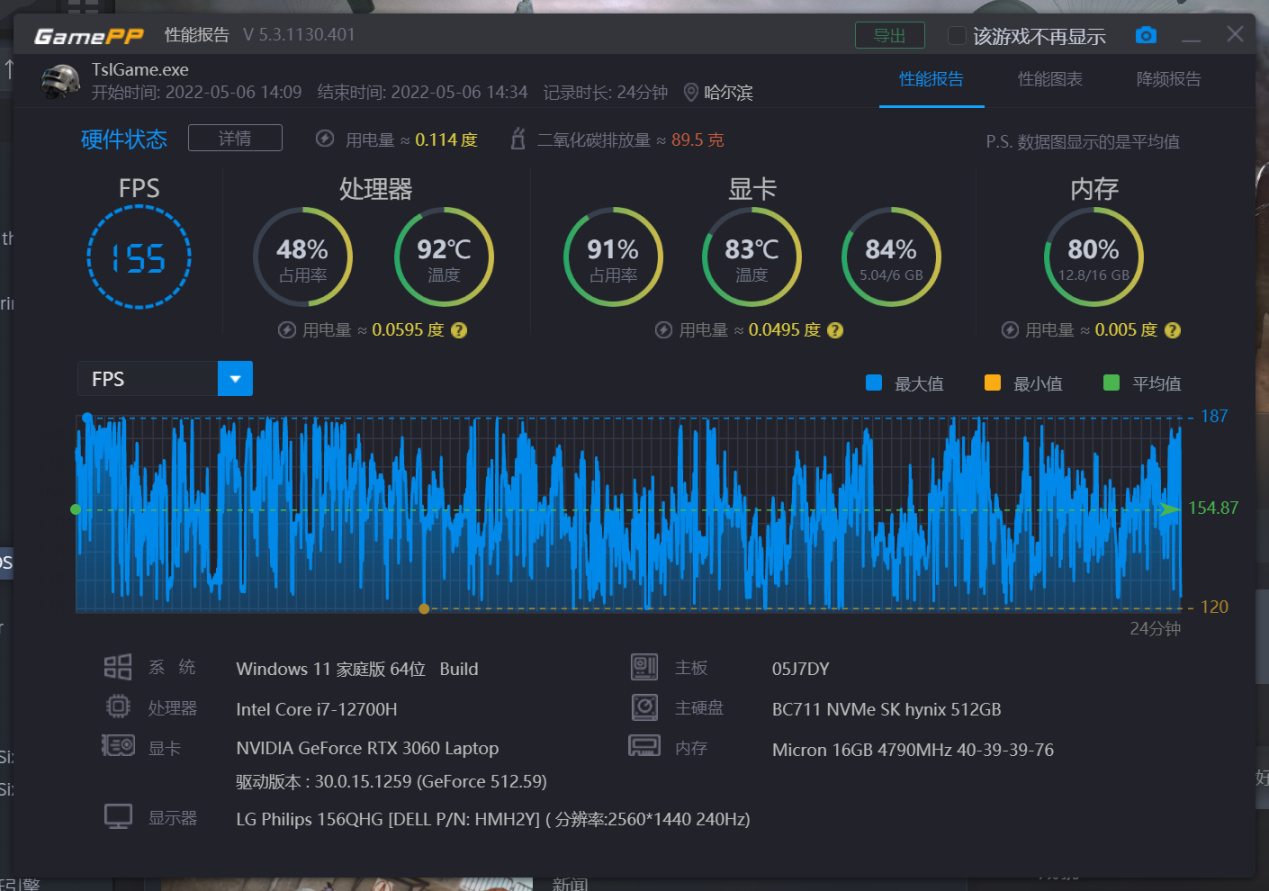Check the 该游戏不再显示 checkbox

[x=955, y=34]
